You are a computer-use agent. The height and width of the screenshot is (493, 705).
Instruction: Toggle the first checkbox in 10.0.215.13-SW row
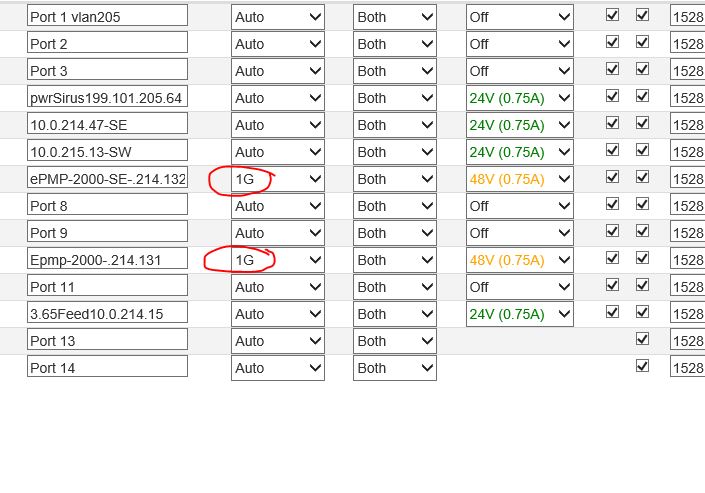(x=612, y=151)
